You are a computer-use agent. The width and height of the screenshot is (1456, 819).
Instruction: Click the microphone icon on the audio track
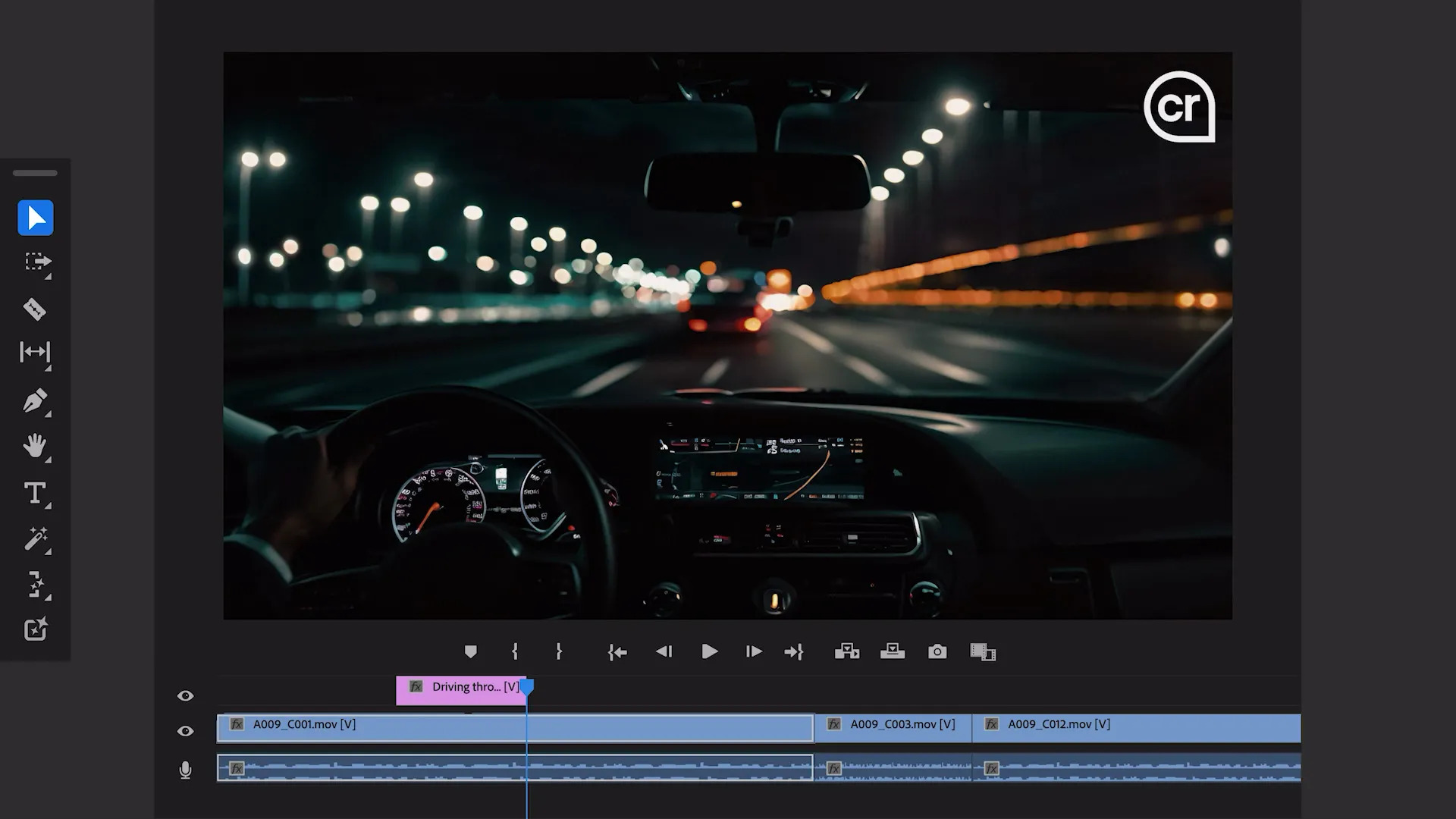185,768
